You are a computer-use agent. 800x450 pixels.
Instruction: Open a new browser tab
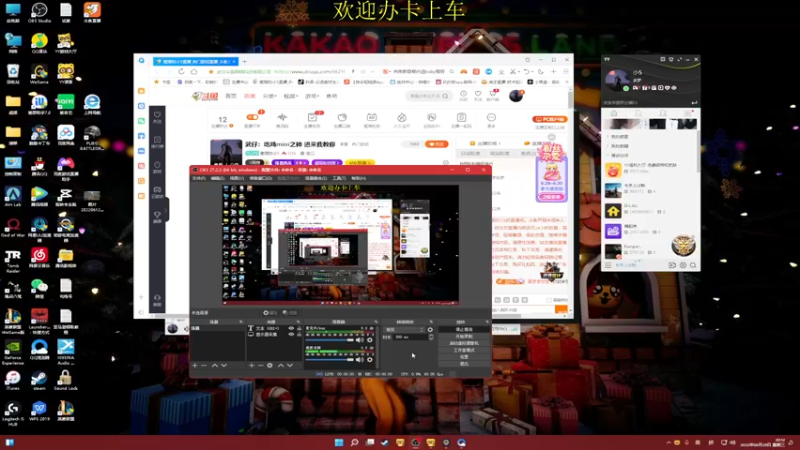(244, 61)
